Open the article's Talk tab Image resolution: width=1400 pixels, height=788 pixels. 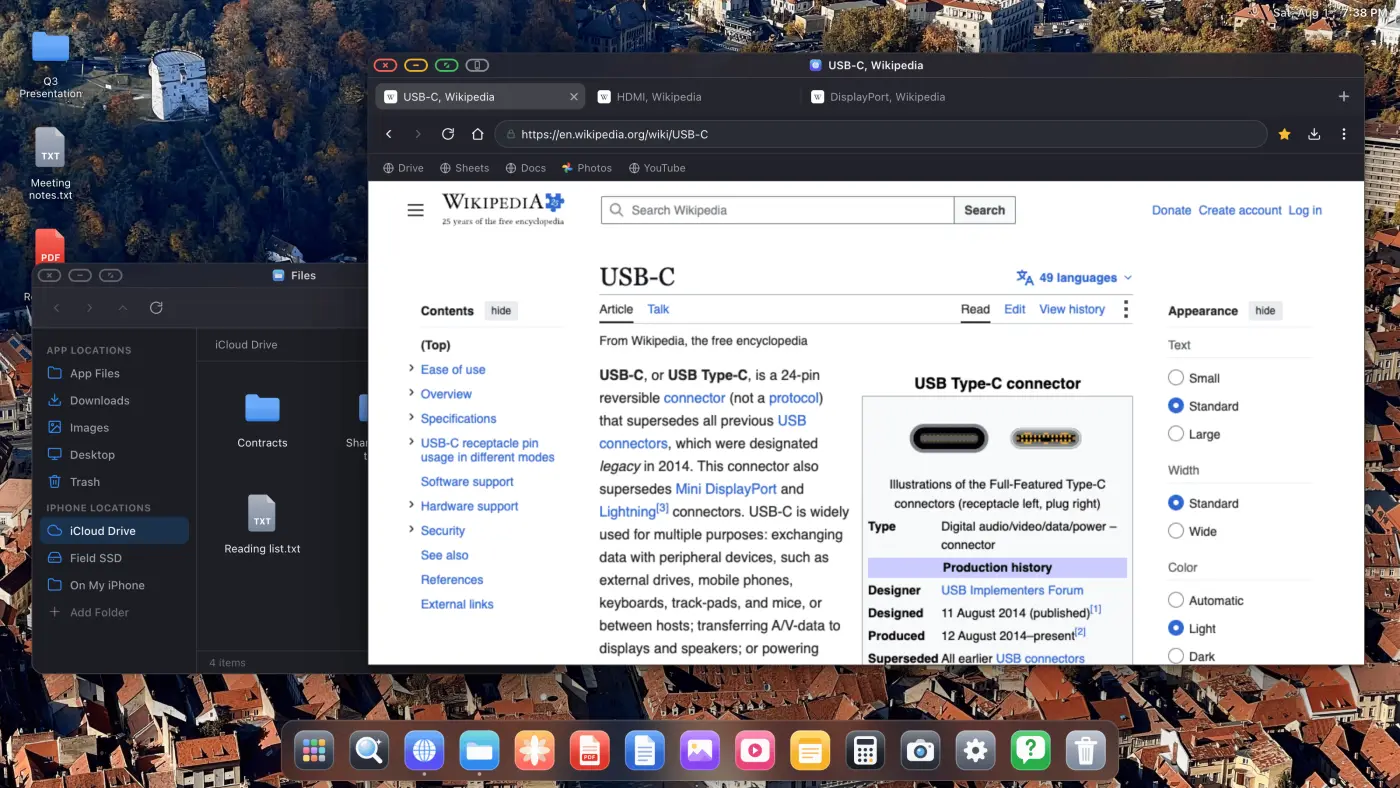point(658,309)
